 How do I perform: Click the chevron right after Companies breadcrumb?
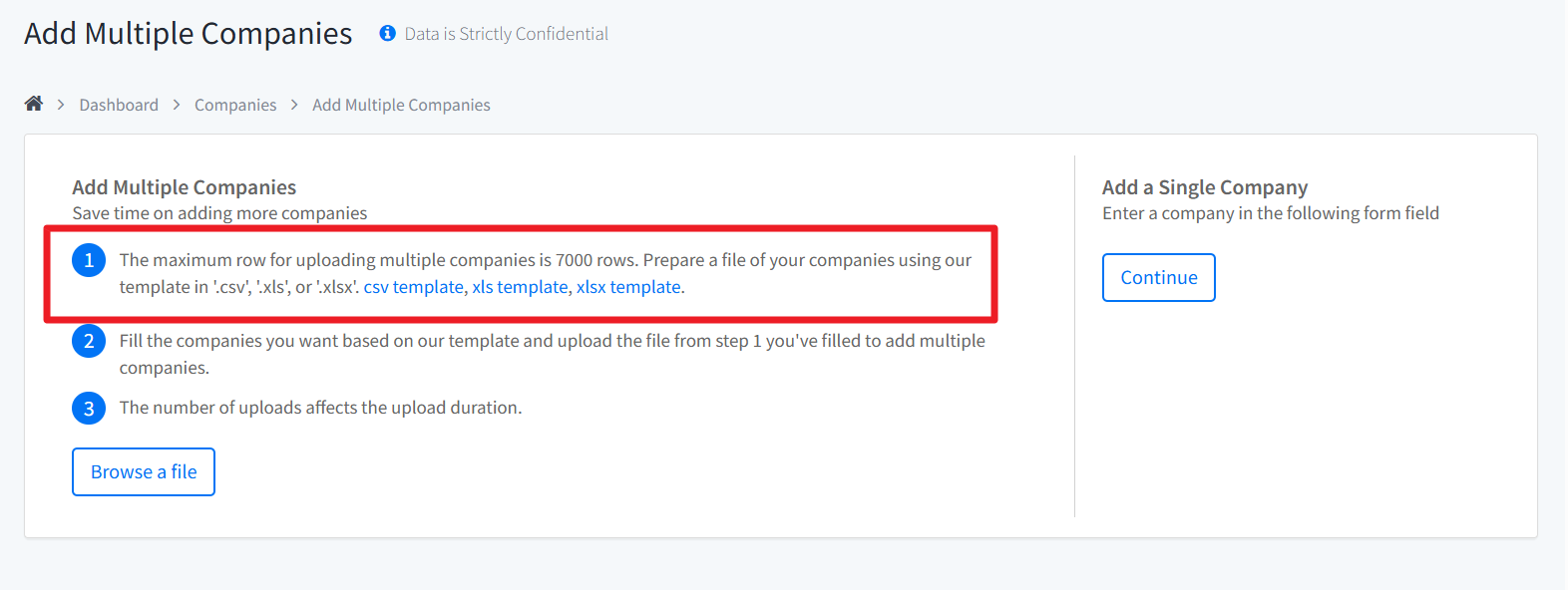(x=294, y=105)
